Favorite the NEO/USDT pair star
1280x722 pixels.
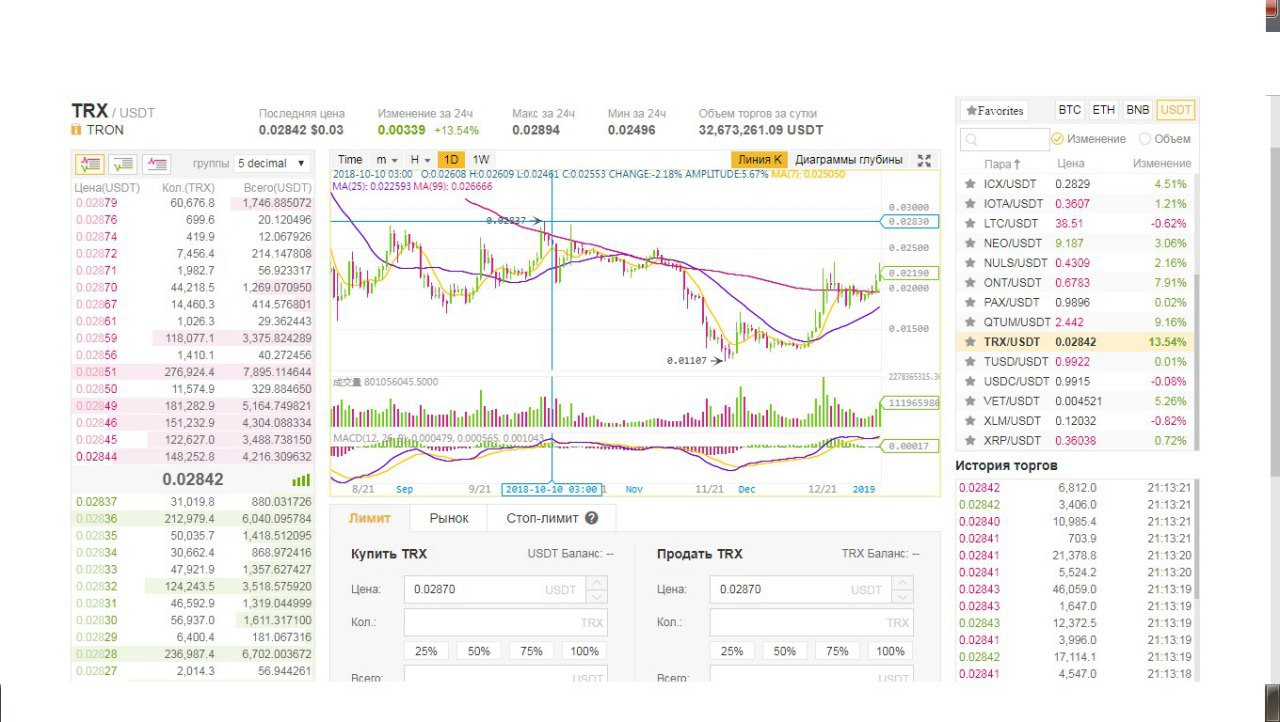coord(969,243)
